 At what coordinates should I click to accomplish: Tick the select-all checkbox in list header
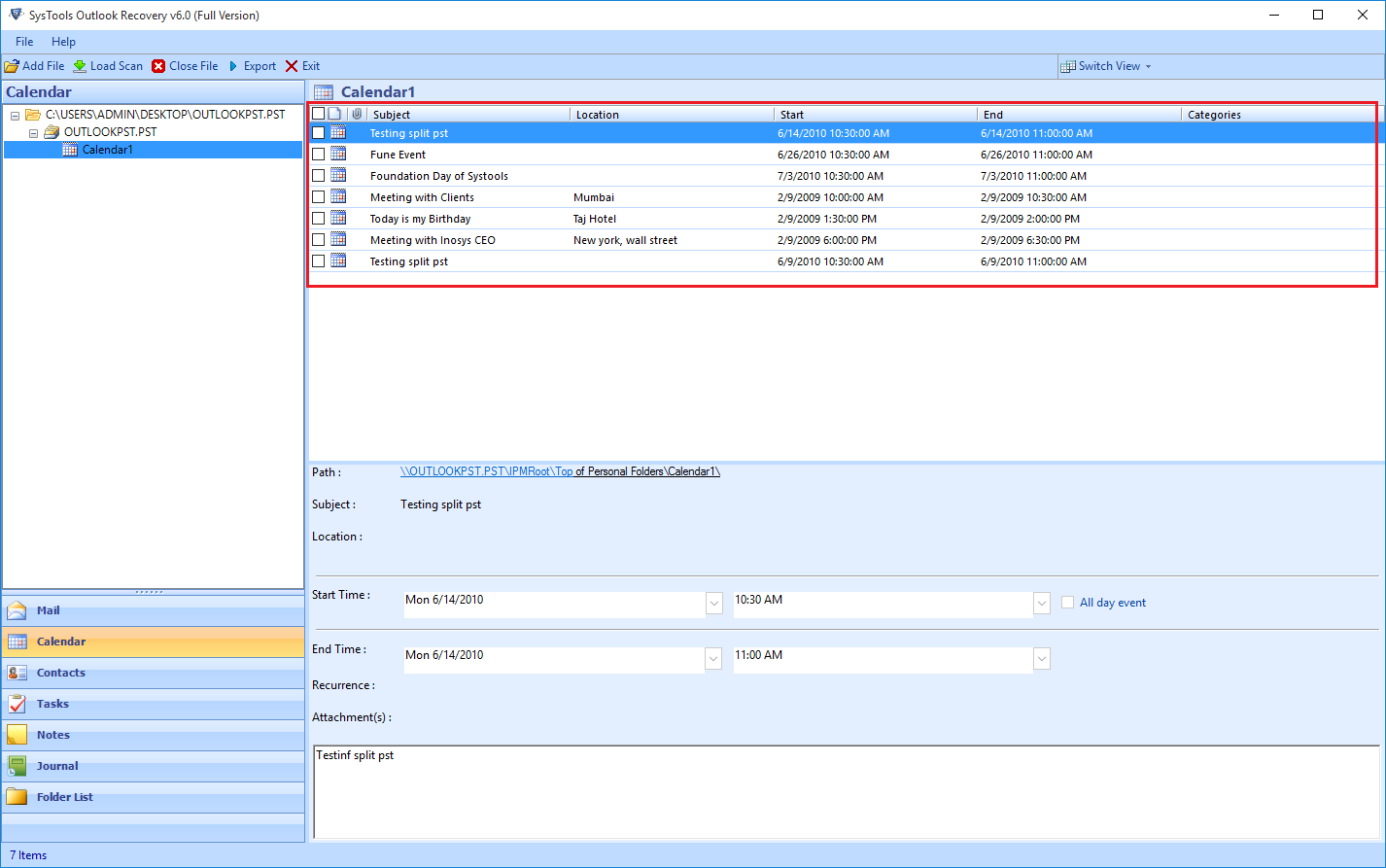[318, 114]
